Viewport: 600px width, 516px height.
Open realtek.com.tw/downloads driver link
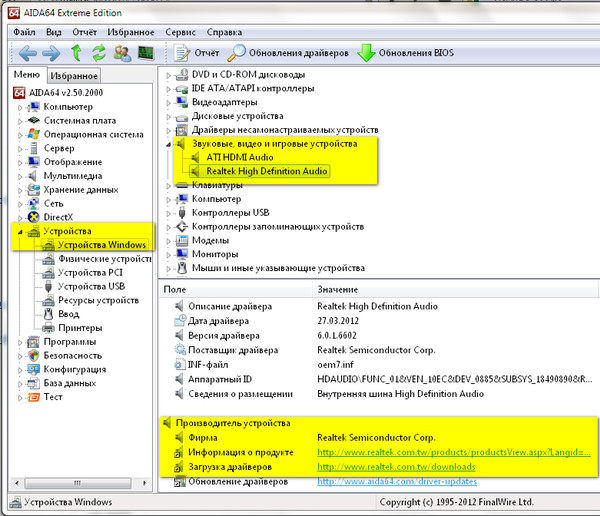(x=396, y=467)
